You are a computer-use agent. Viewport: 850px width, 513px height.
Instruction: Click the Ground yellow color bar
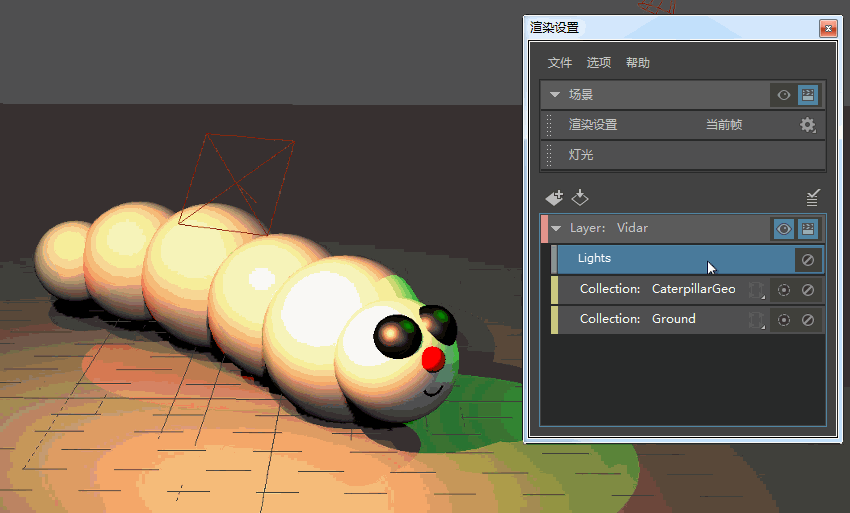[555, 319]
